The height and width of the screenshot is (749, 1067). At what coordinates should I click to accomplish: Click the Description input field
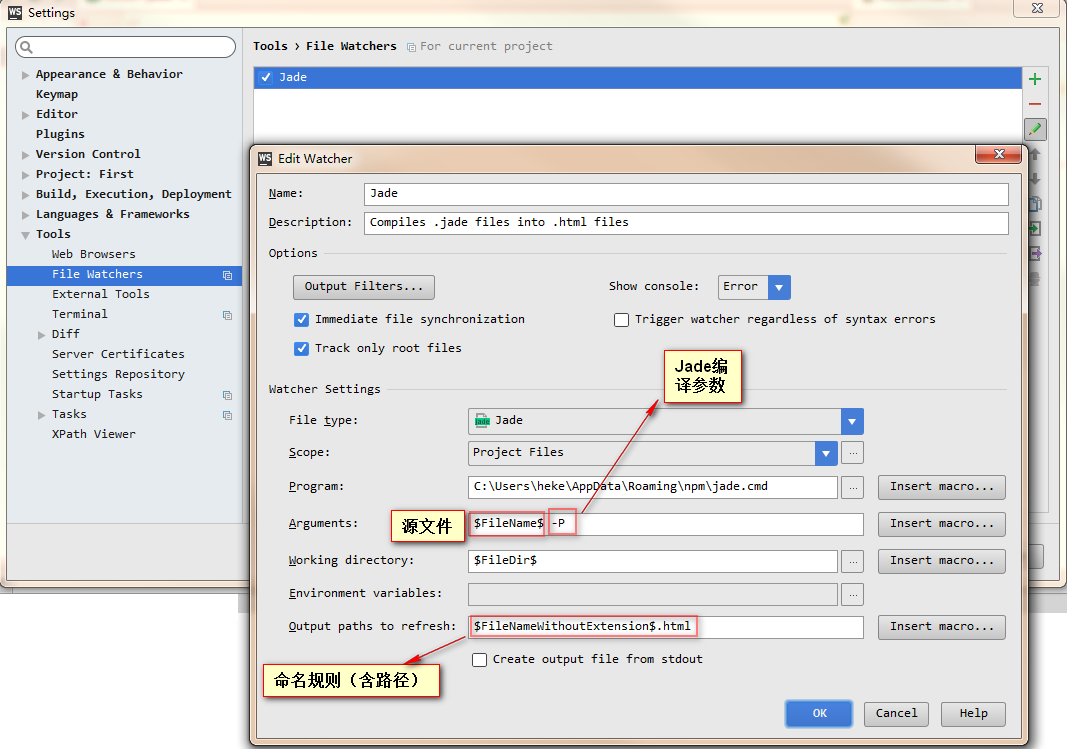[x=686, y=223]
